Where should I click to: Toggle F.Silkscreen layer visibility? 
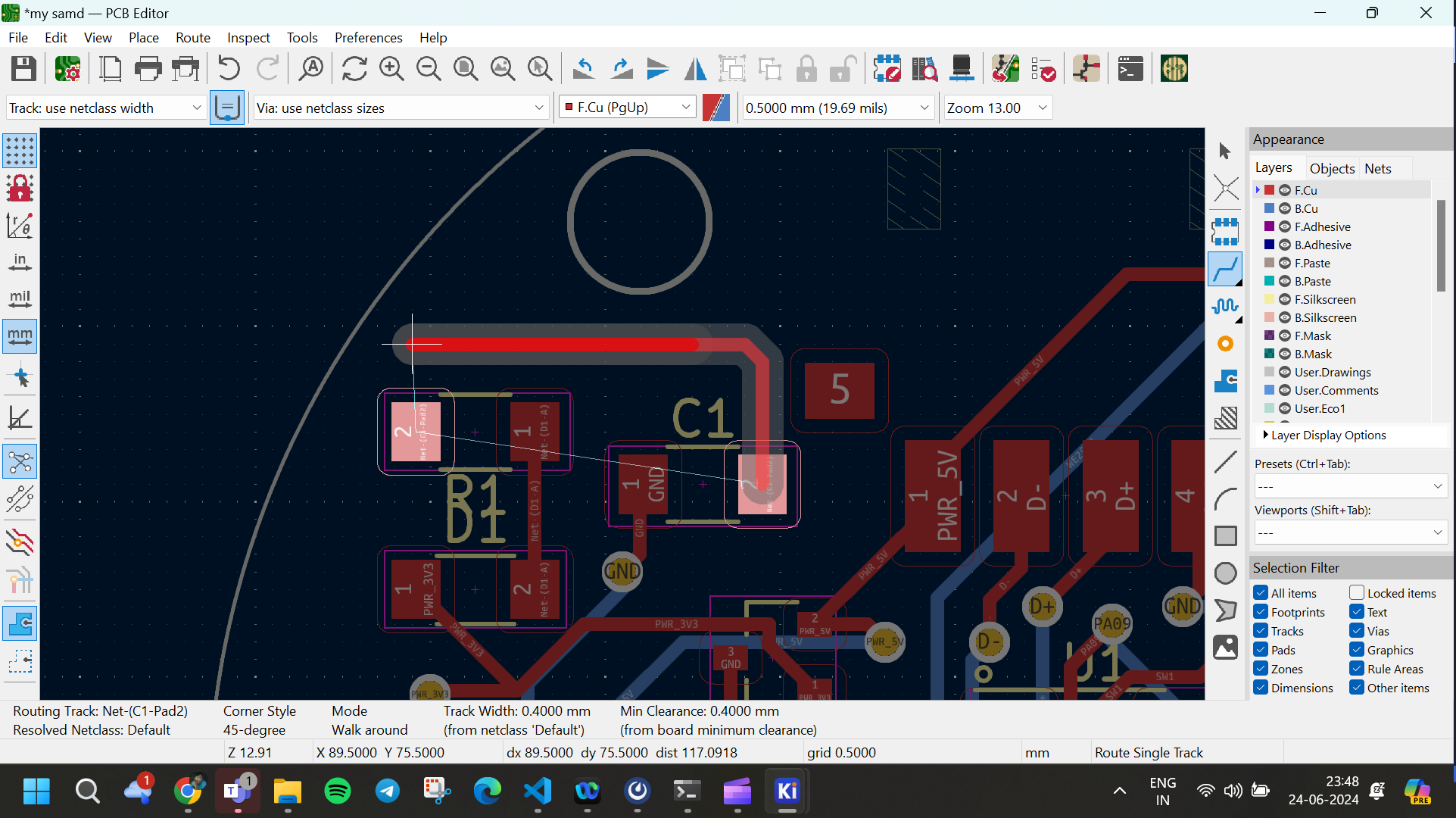coord(1285,299)
